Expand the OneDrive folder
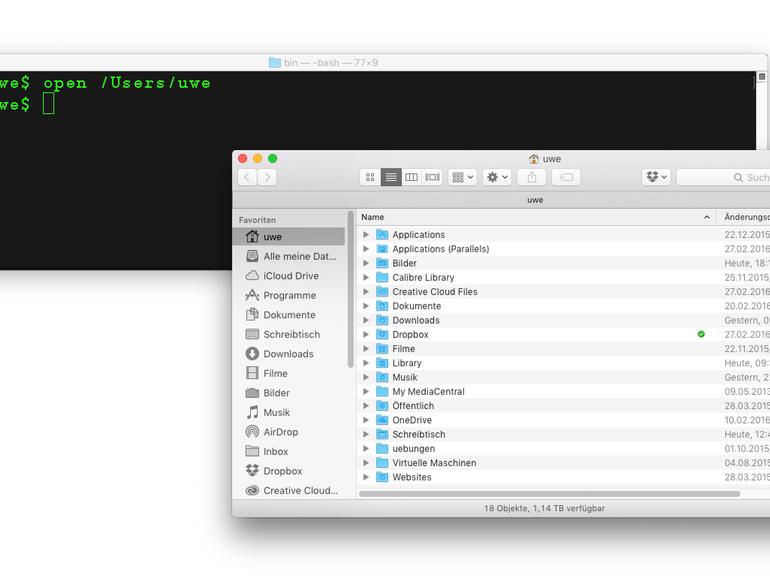Image resolution: width=770 pixels, height=578 pixels. pyautogui.click(x=366, y=420)
